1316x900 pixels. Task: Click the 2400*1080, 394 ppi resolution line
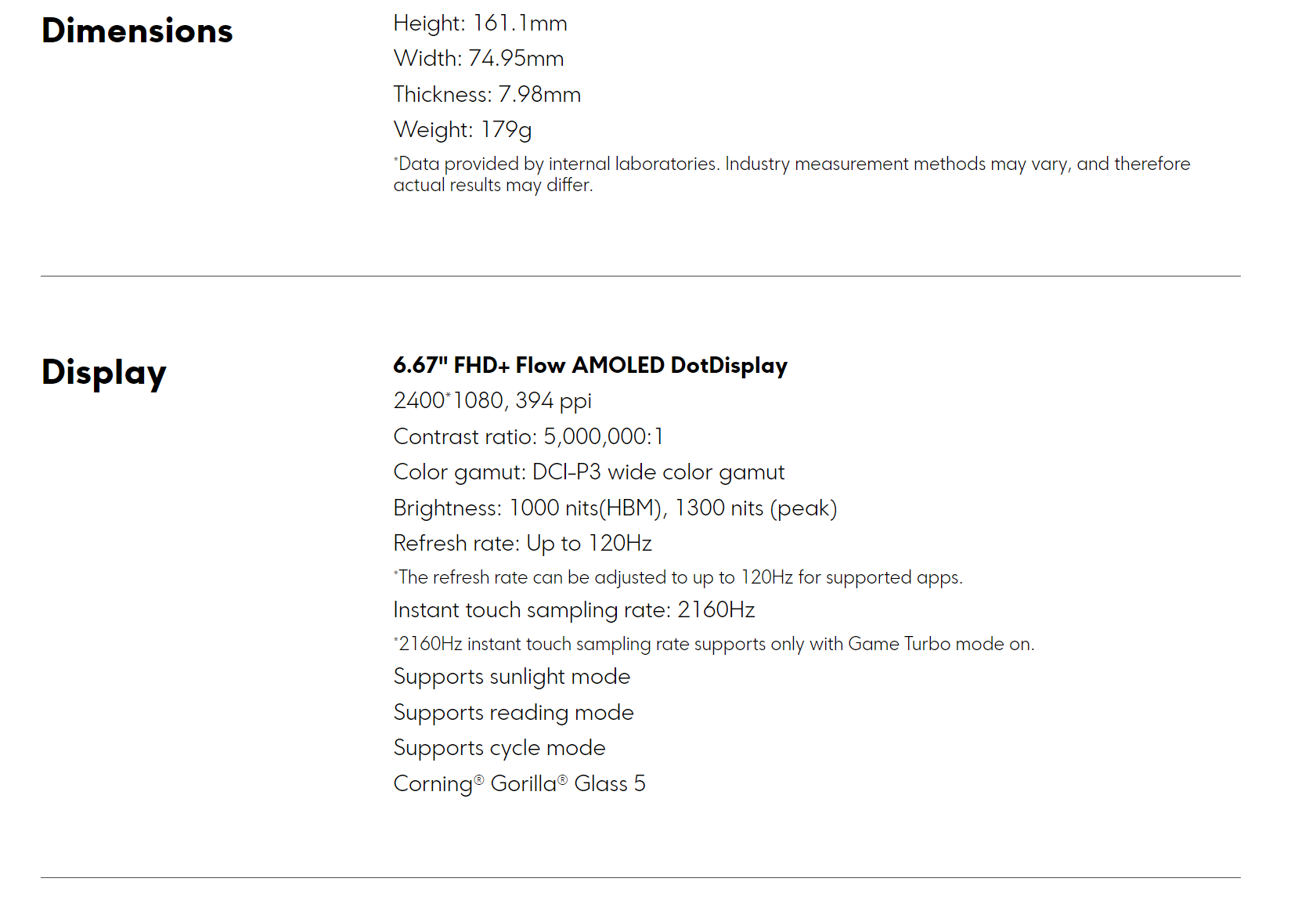(x=492, y=401)
